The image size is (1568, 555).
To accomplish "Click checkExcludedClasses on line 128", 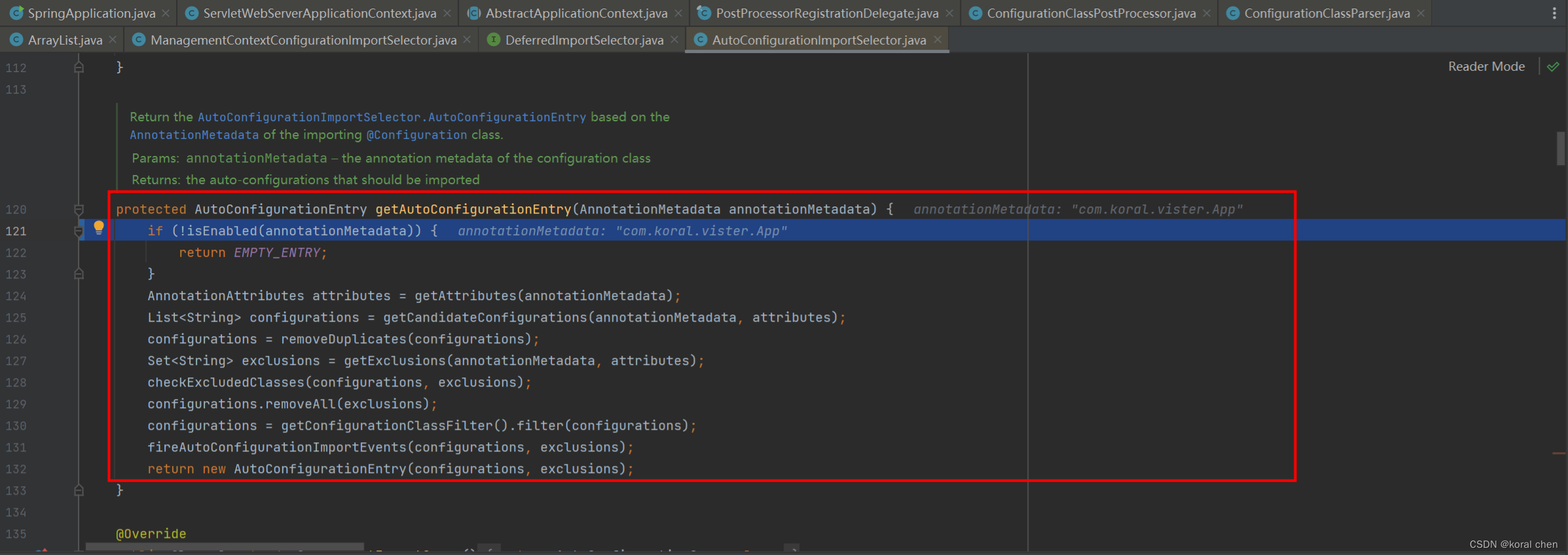I will coord(226,383).
